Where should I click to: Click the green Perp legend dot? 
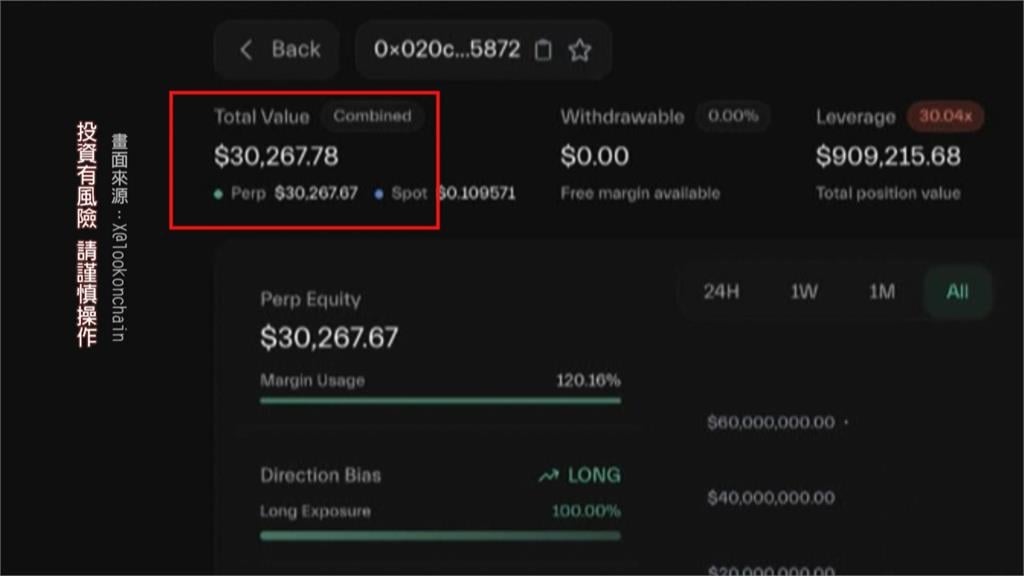(219, 194)
